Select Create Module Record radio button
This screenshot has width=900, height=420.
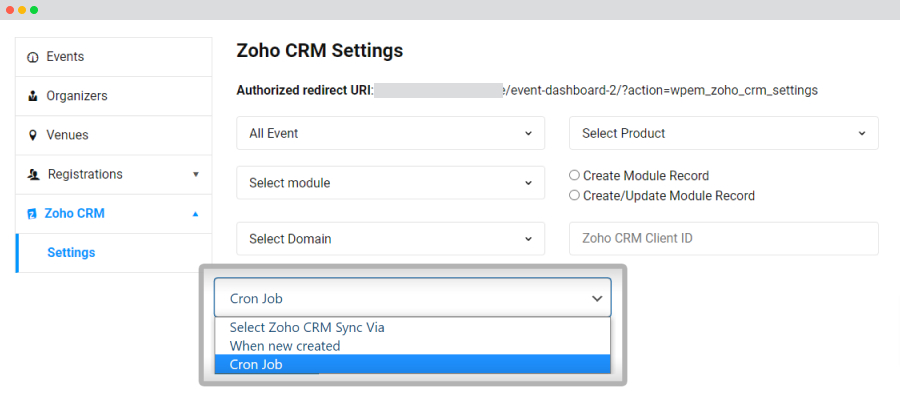(574, 176)
